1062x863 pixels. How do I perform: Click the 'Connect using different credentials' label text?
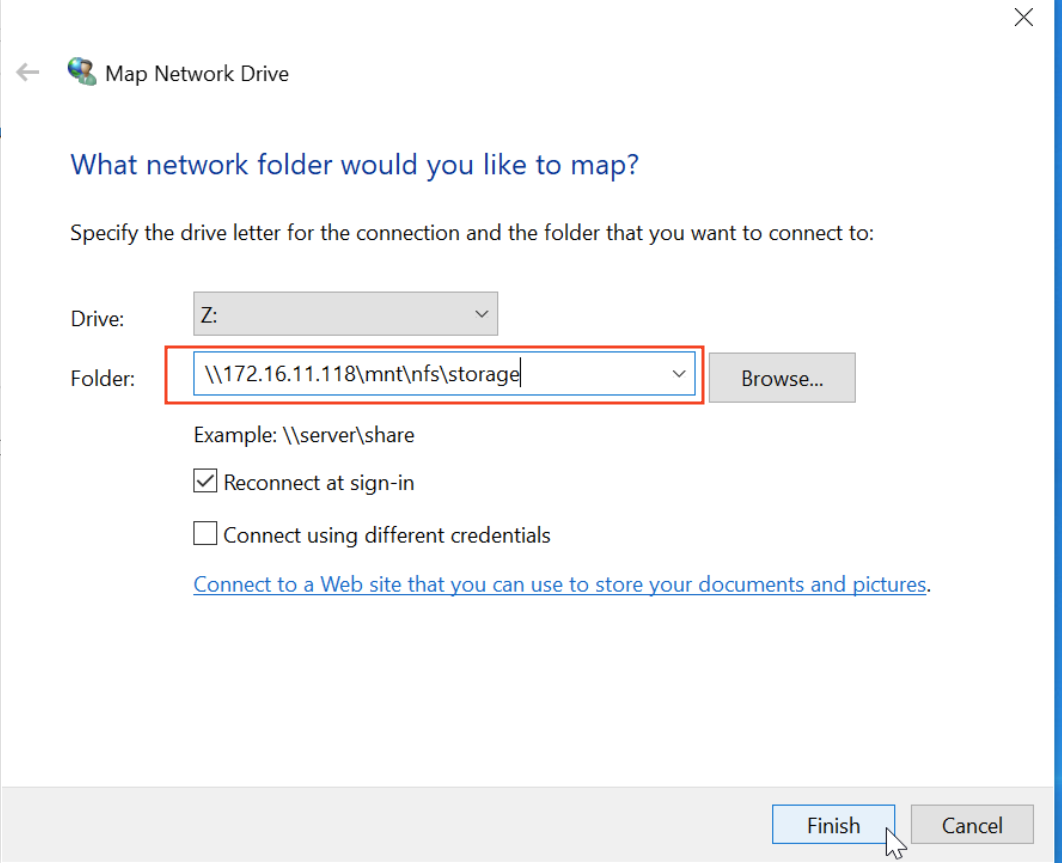[x=386, y=535]
